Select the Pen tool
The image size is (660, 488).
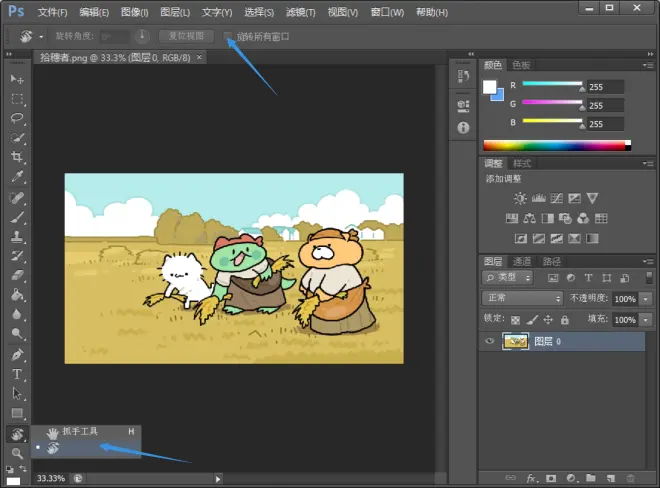point(17,355)
